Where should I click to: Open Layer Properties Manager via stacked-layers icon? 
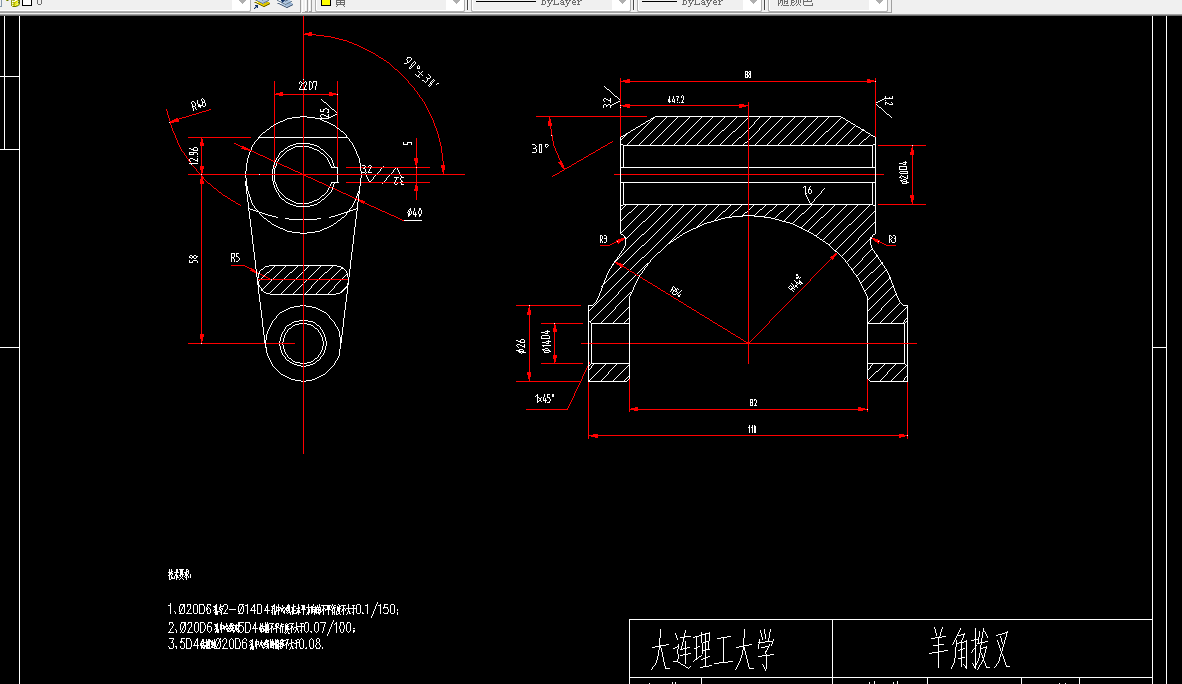(287, 5)
